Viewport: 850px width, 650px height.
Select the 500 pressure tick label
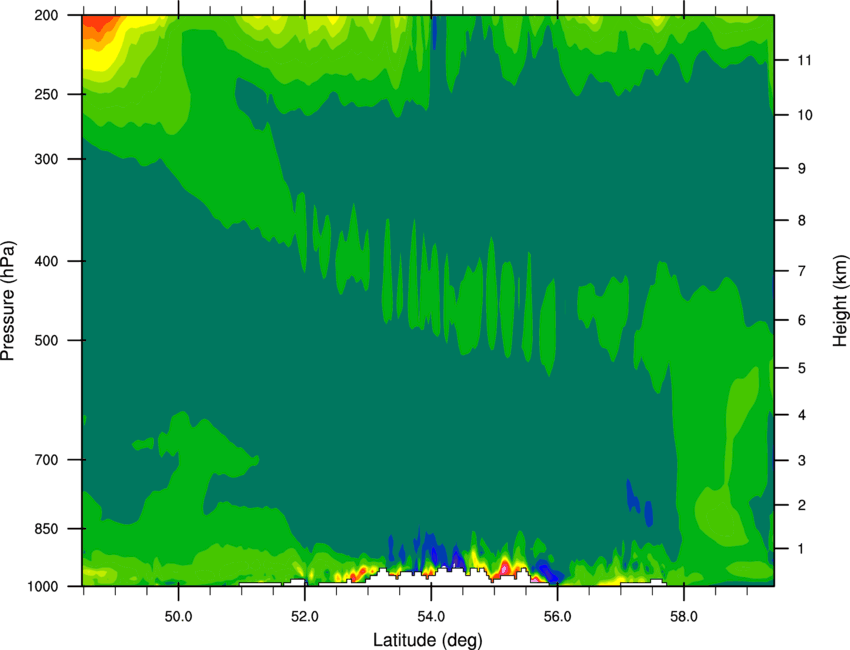pyautogui.click(x=46, y=340)
